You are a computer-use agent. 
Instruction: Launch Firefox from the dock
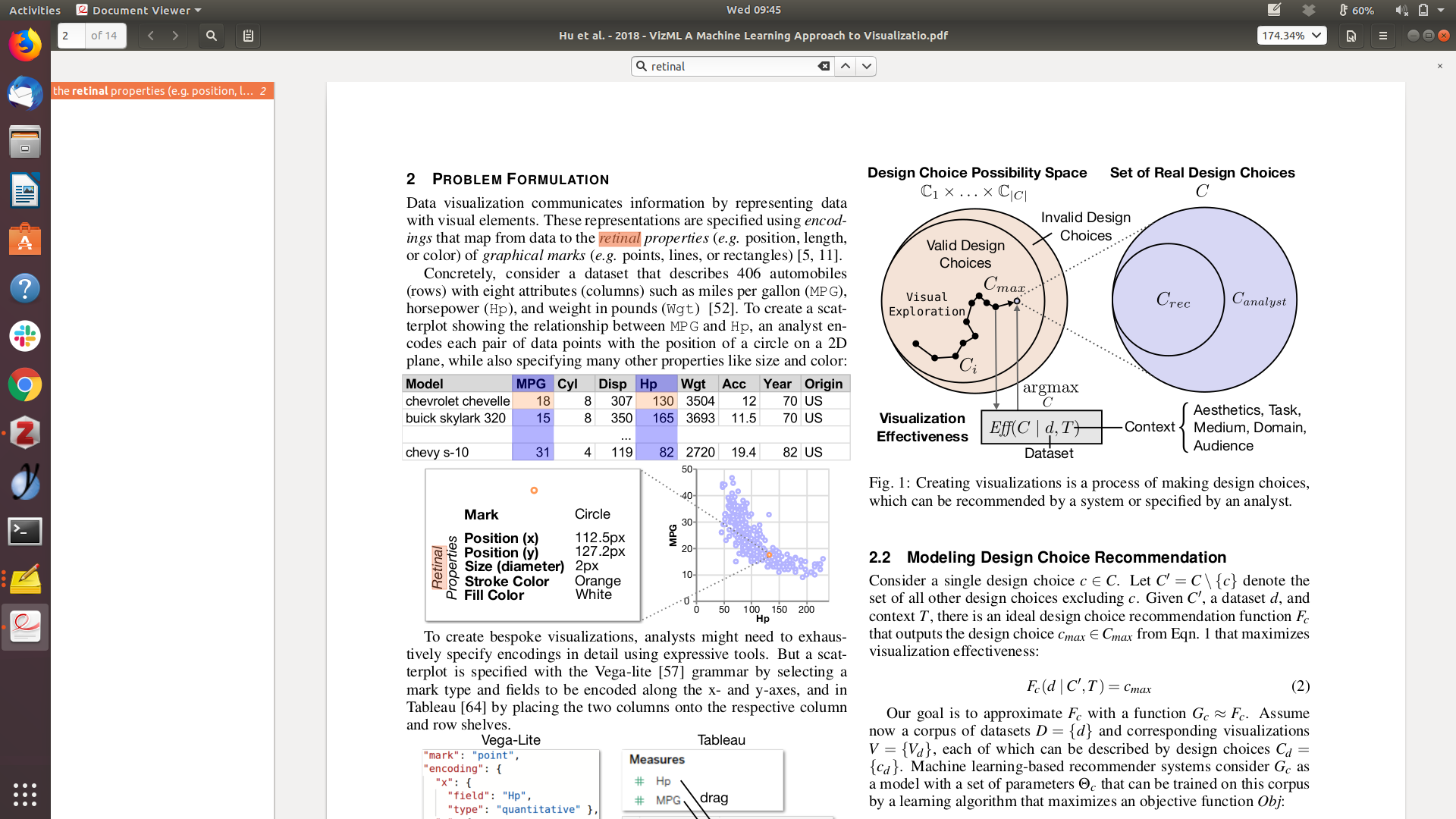coord(25,45)
